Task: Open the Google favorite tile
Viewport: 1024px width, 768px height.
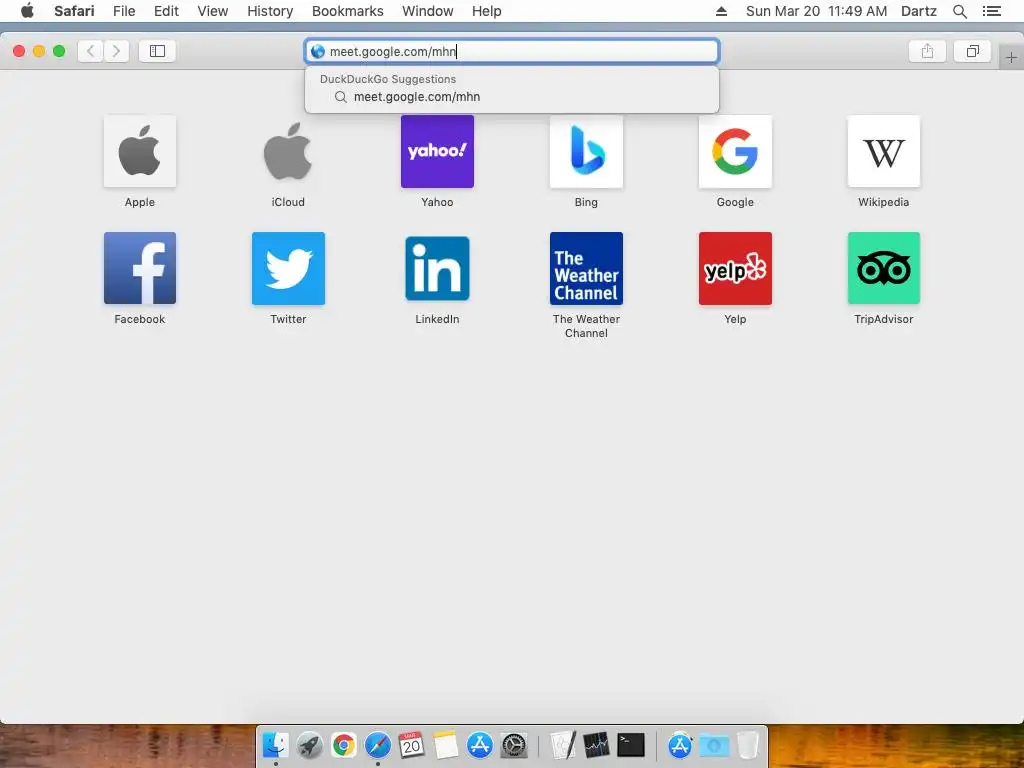Action: point(735,152)
